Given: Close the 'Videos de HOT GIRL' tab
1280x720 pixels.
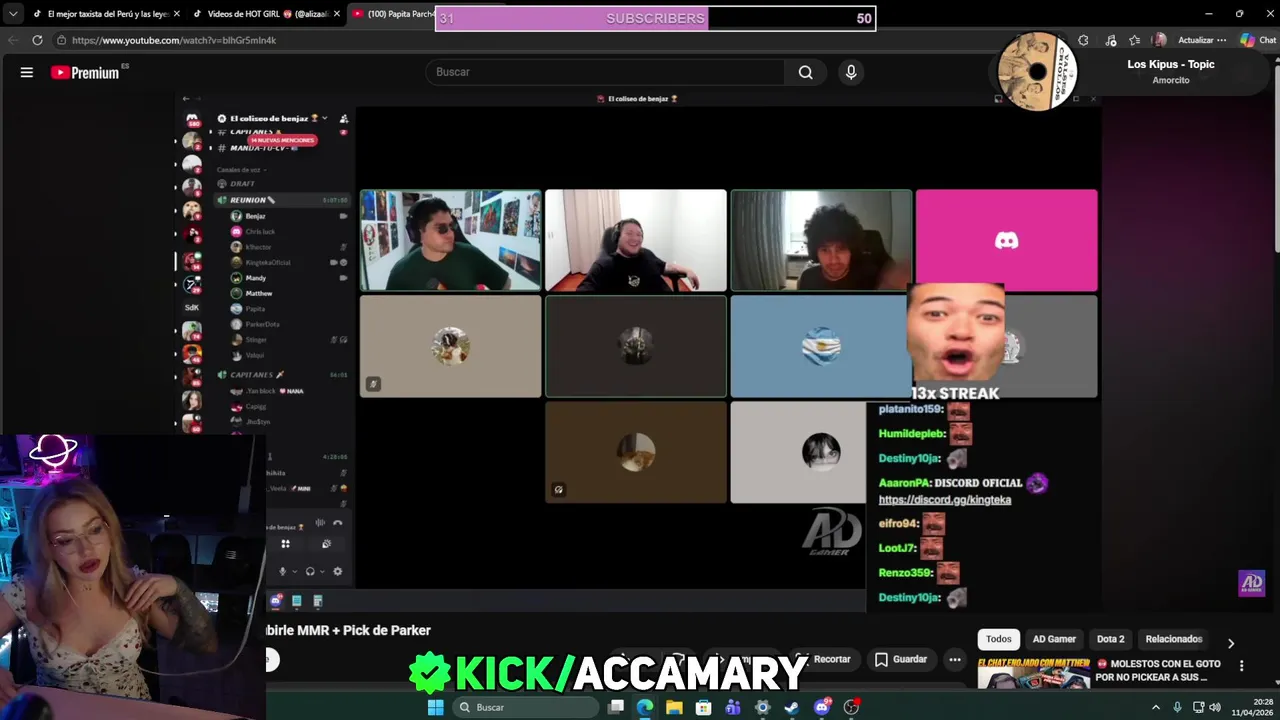Looking at the screenshot, I should (x=337, y=14).
